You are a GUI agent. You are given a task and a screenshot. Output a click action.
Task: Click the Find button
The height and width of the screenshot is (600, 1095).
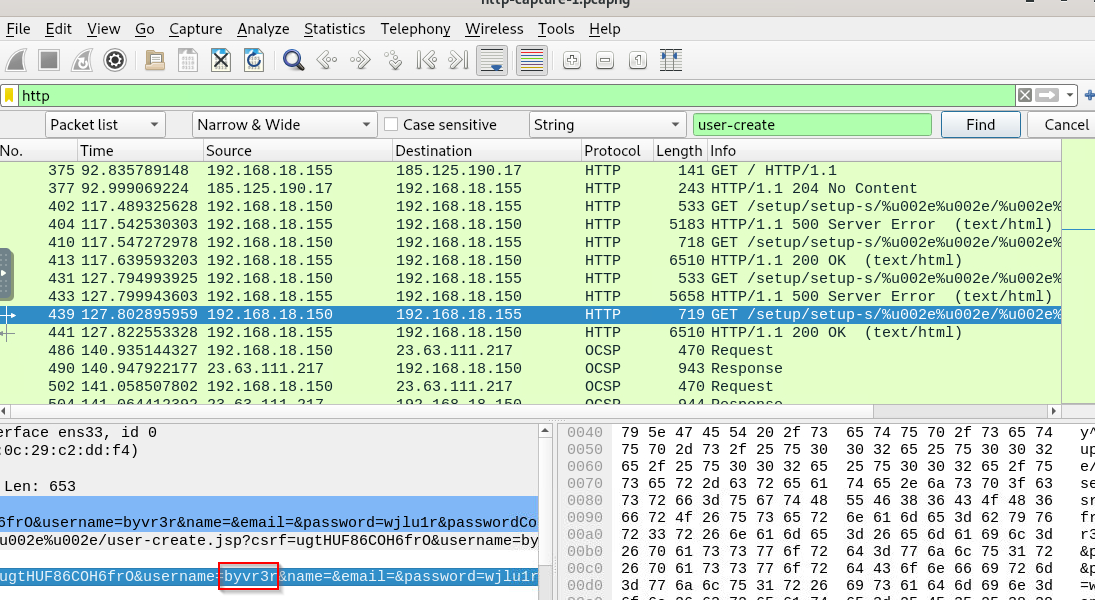980,125
